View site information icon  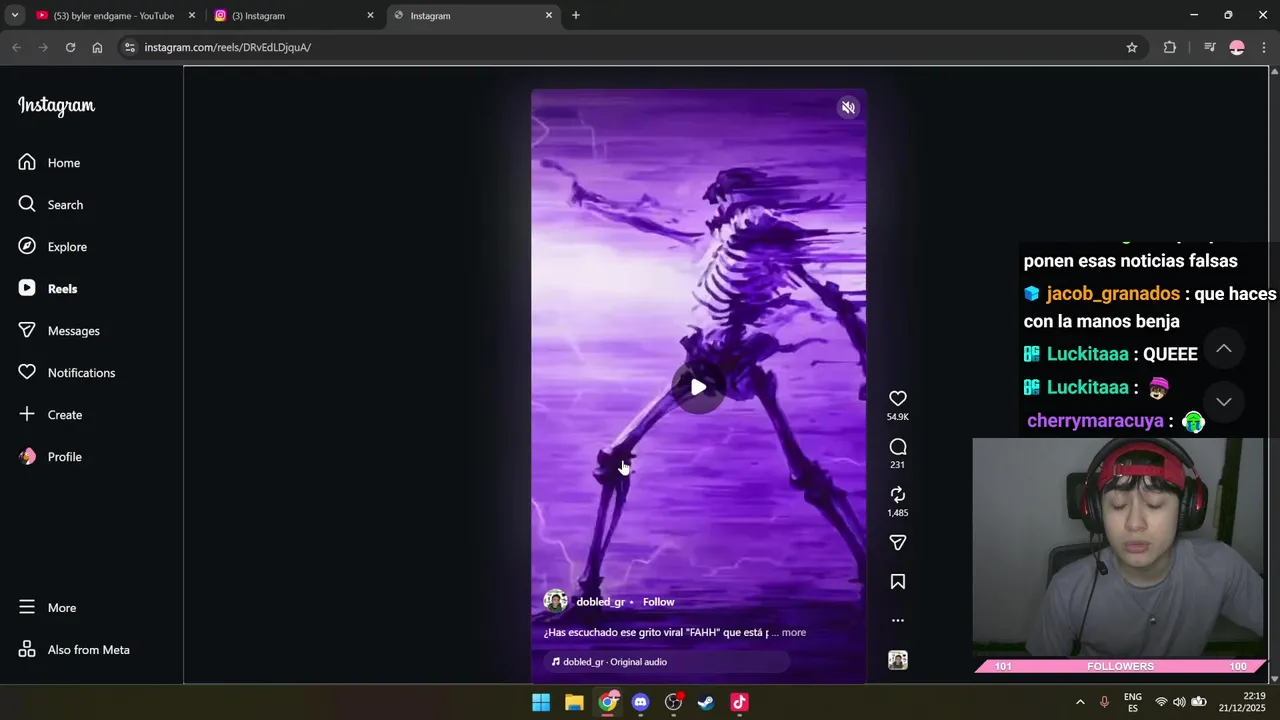[129, 47]
